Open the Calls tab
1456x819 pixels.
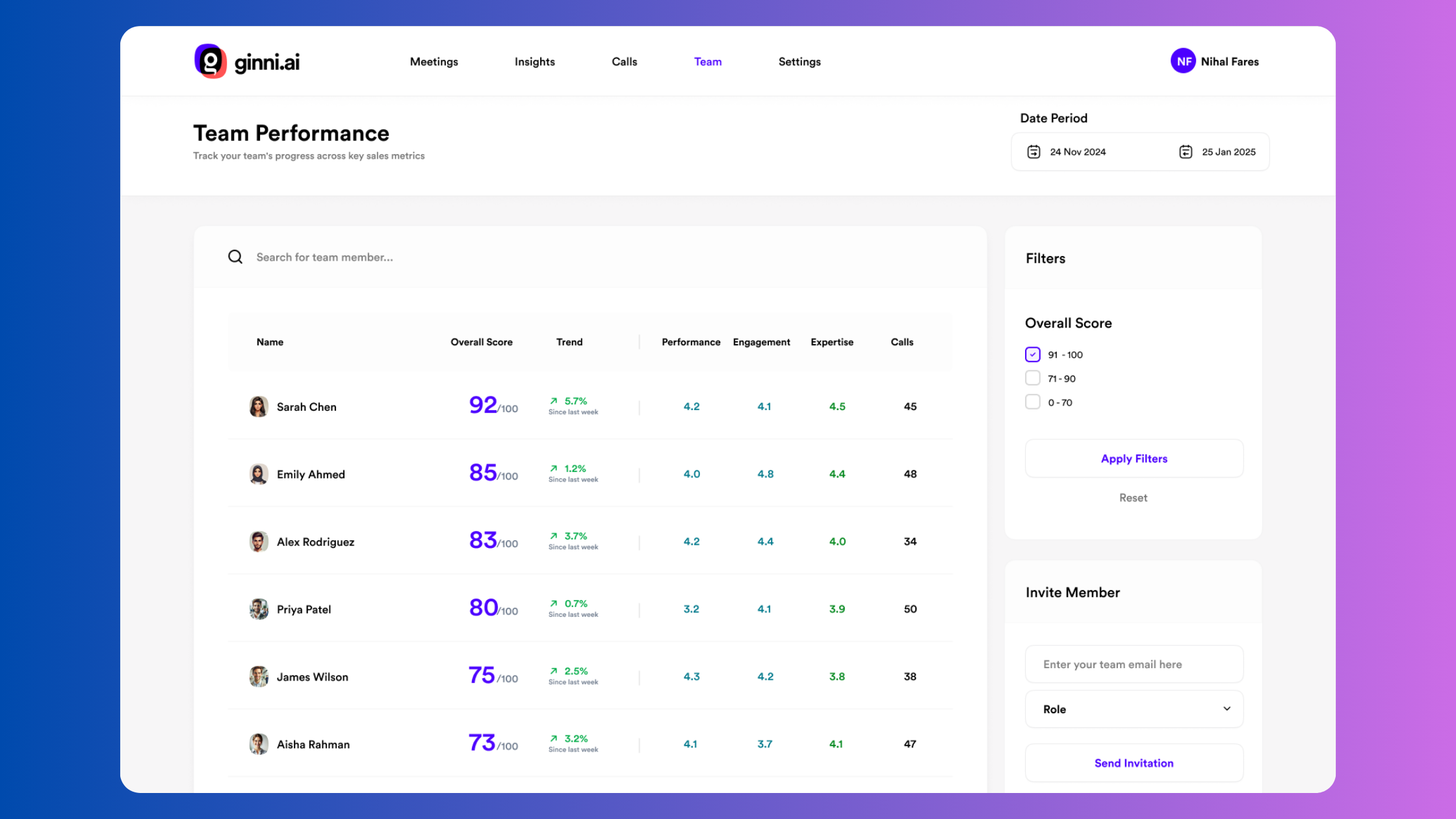click(625, 62)
